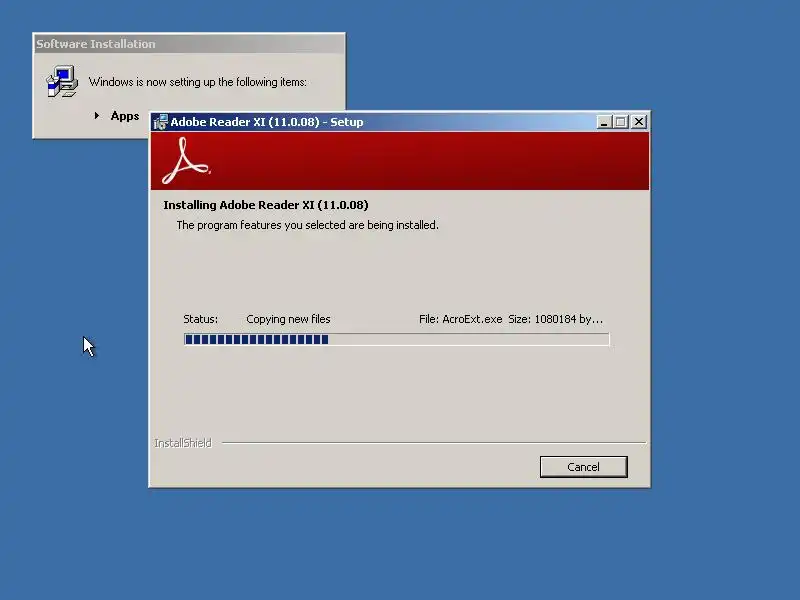Expand the Apps arrow in Software Installation
Image resolution: width=800 pixels, height=600 pixels.
click(x=96, y=116)
